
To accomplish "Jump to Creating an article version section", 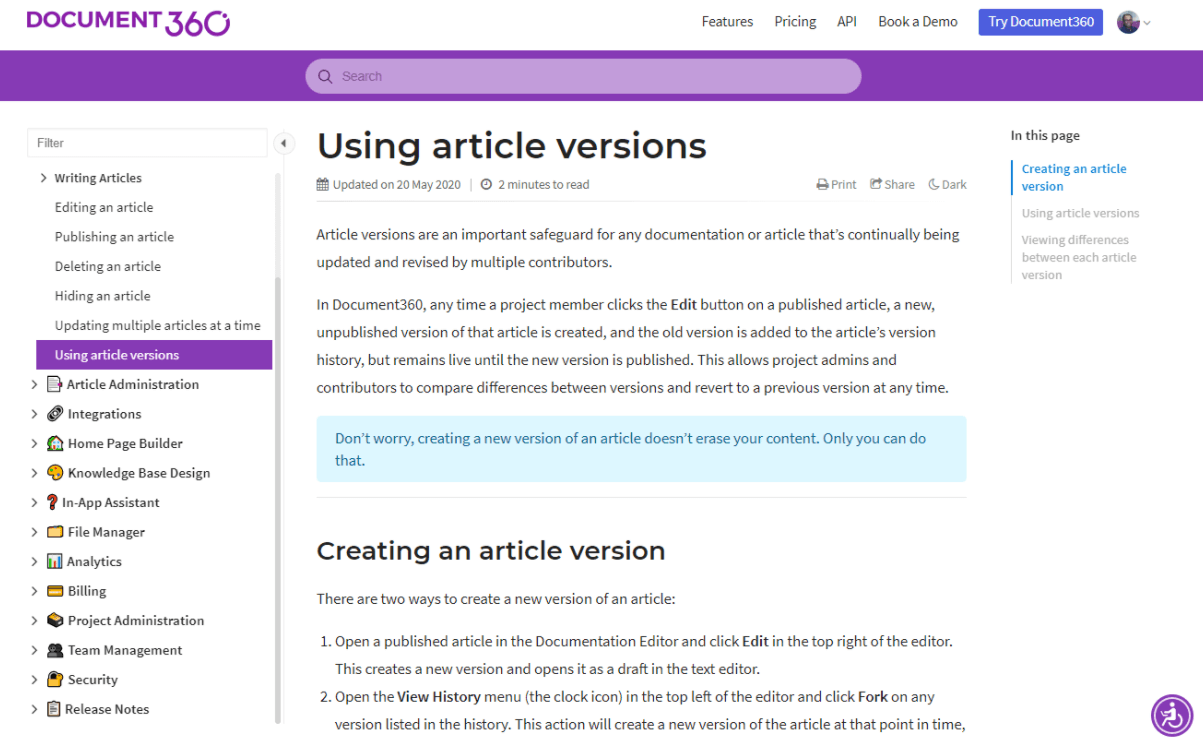I will click(1074, 178).
